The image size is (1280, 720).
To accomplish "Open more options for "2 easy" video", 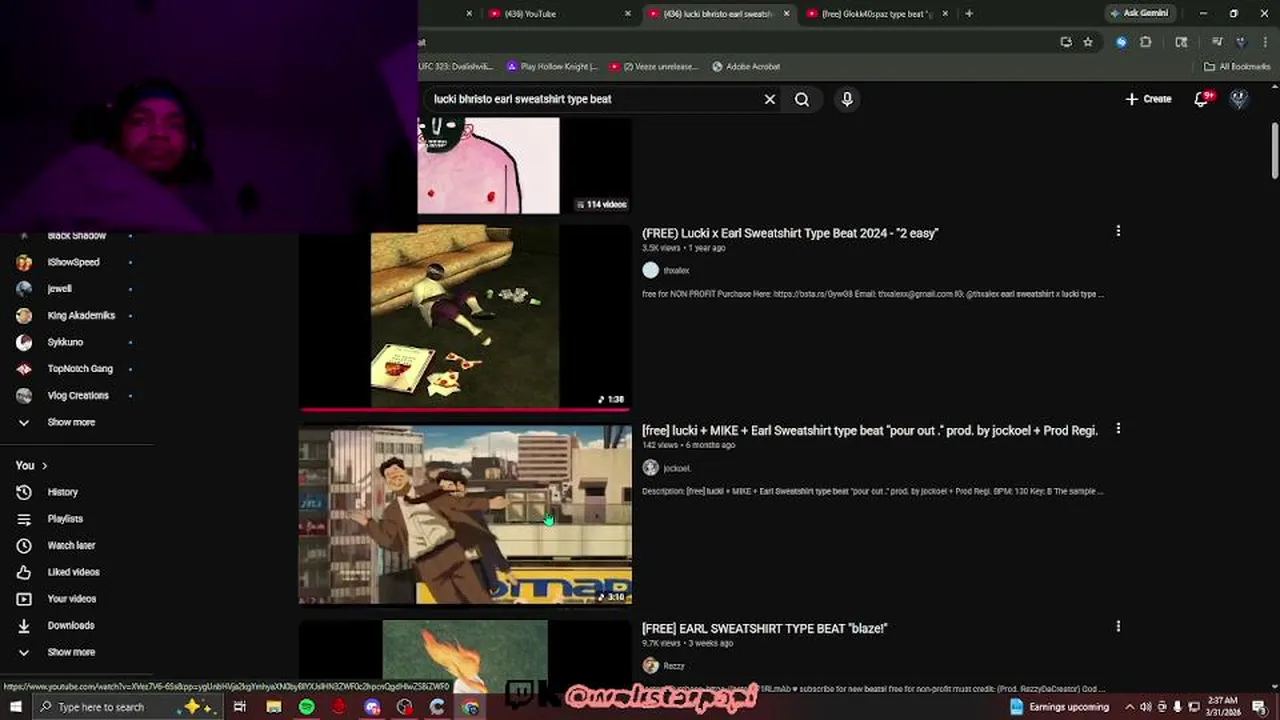I will 1118,231.
